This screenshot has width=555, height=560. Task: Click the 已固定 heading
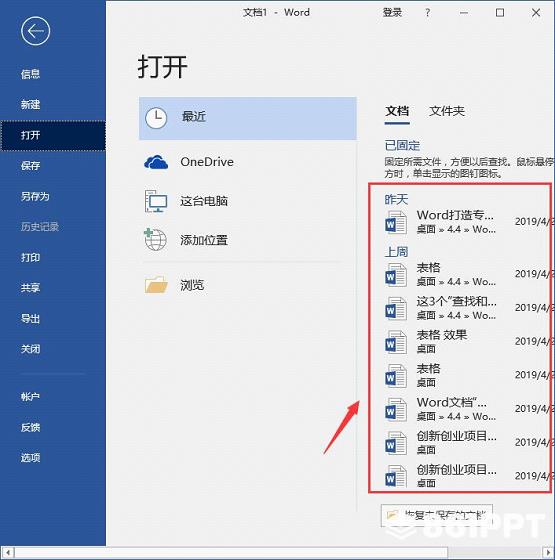402,146
